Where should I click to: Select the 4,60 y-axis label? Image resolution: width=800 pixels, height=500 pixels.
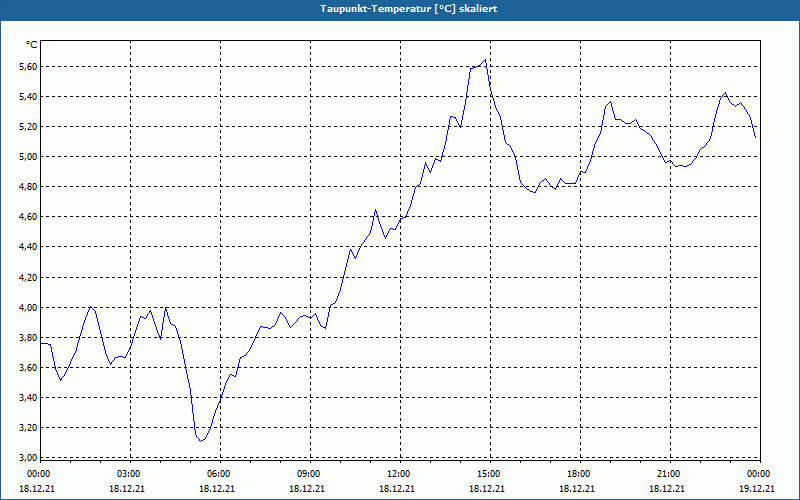[x=29, y=217]
